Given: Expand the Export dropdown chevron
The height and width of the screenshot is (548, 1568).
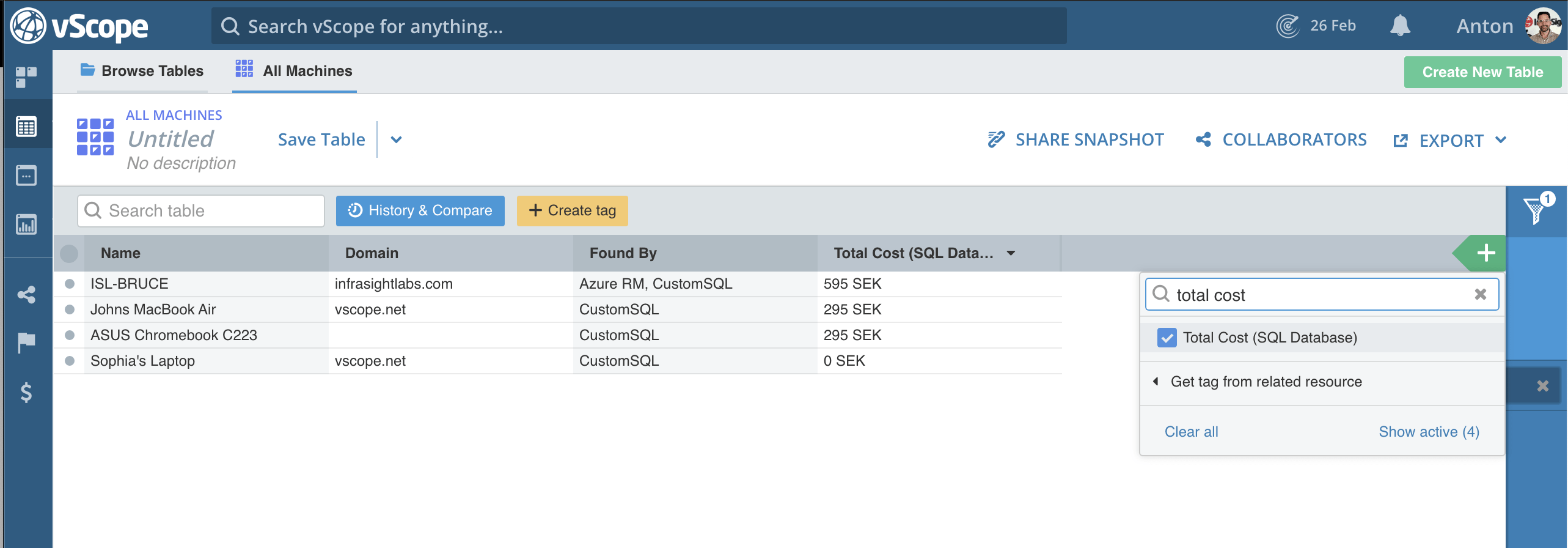Looking at the screenshot, I should tap(1501, 140).
